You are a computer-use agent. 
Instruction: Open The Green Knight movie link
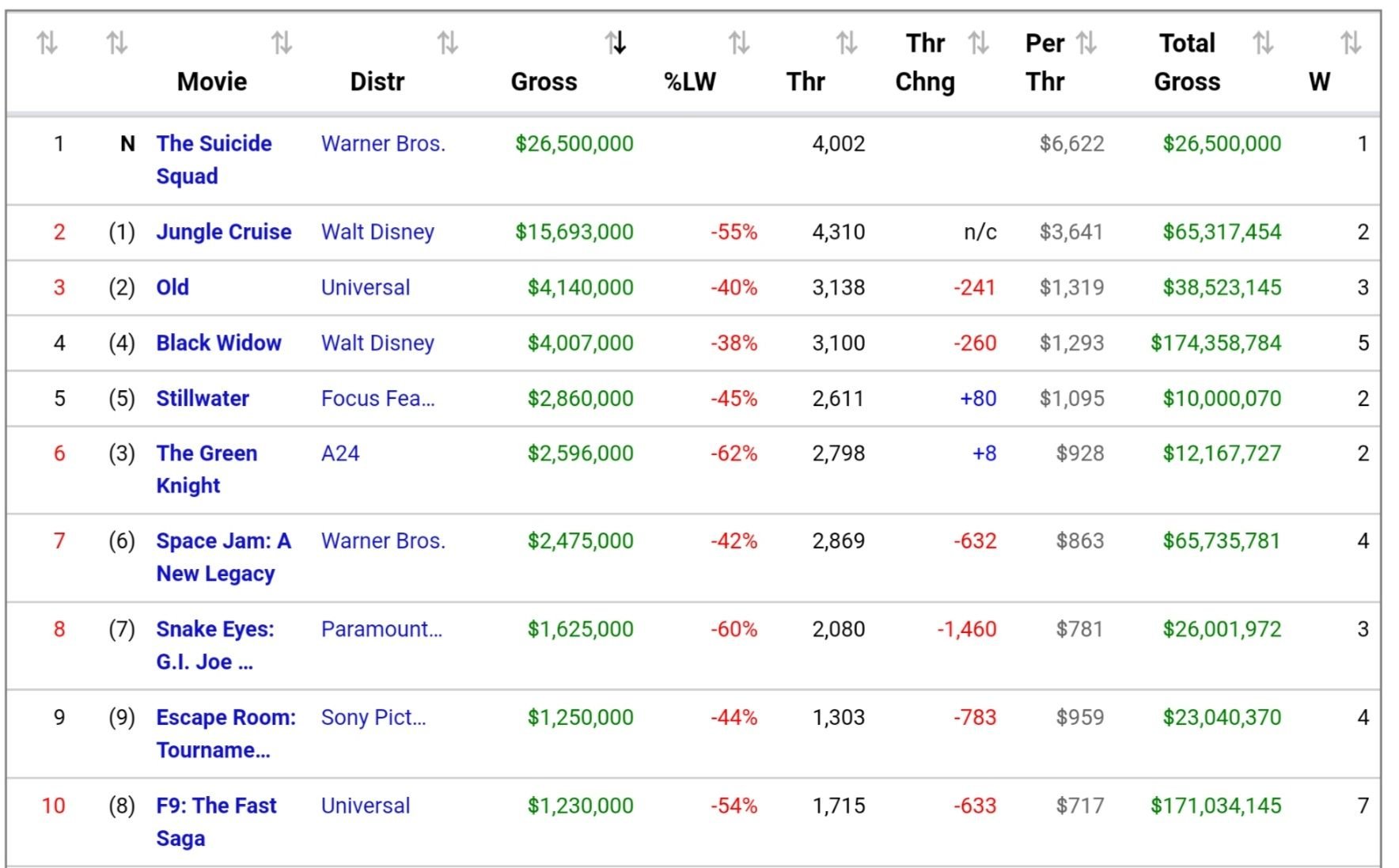[207, 469]
